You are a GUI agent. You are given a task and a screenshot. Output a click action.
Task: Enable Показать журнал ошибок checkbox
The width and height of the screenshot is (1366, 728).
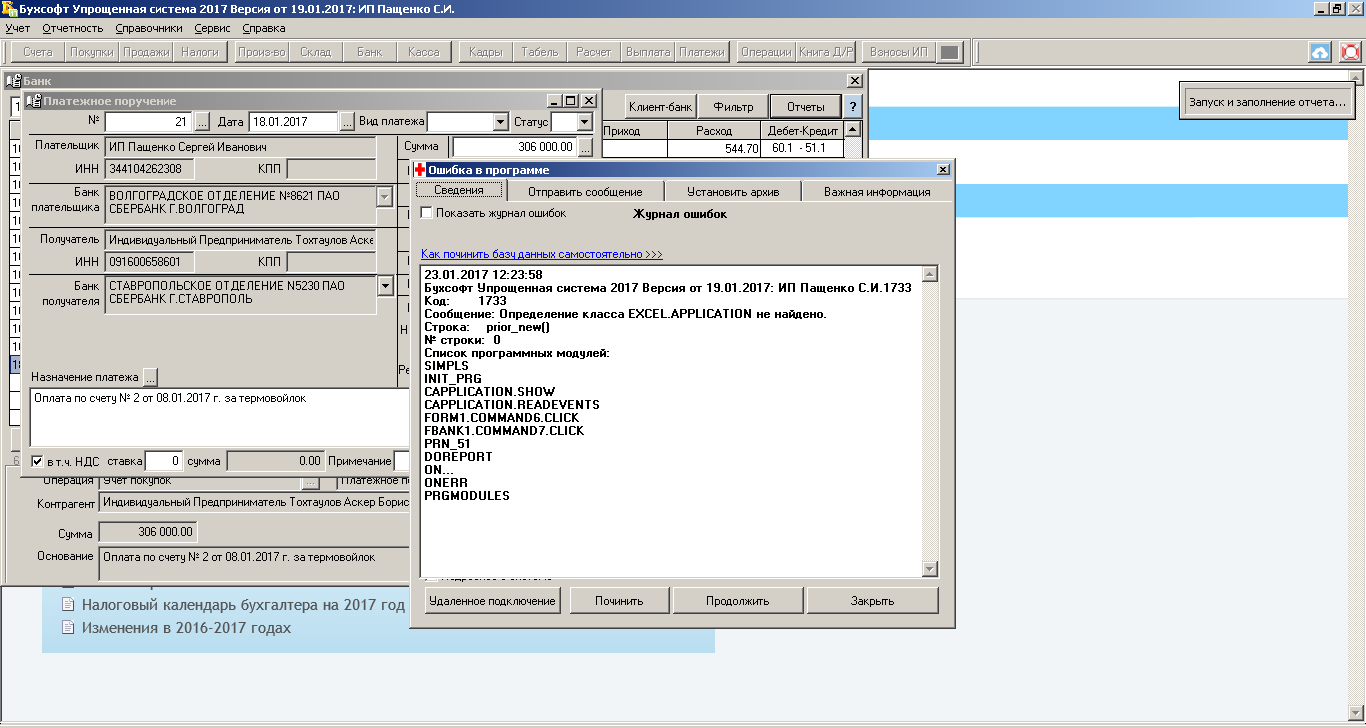427,213
